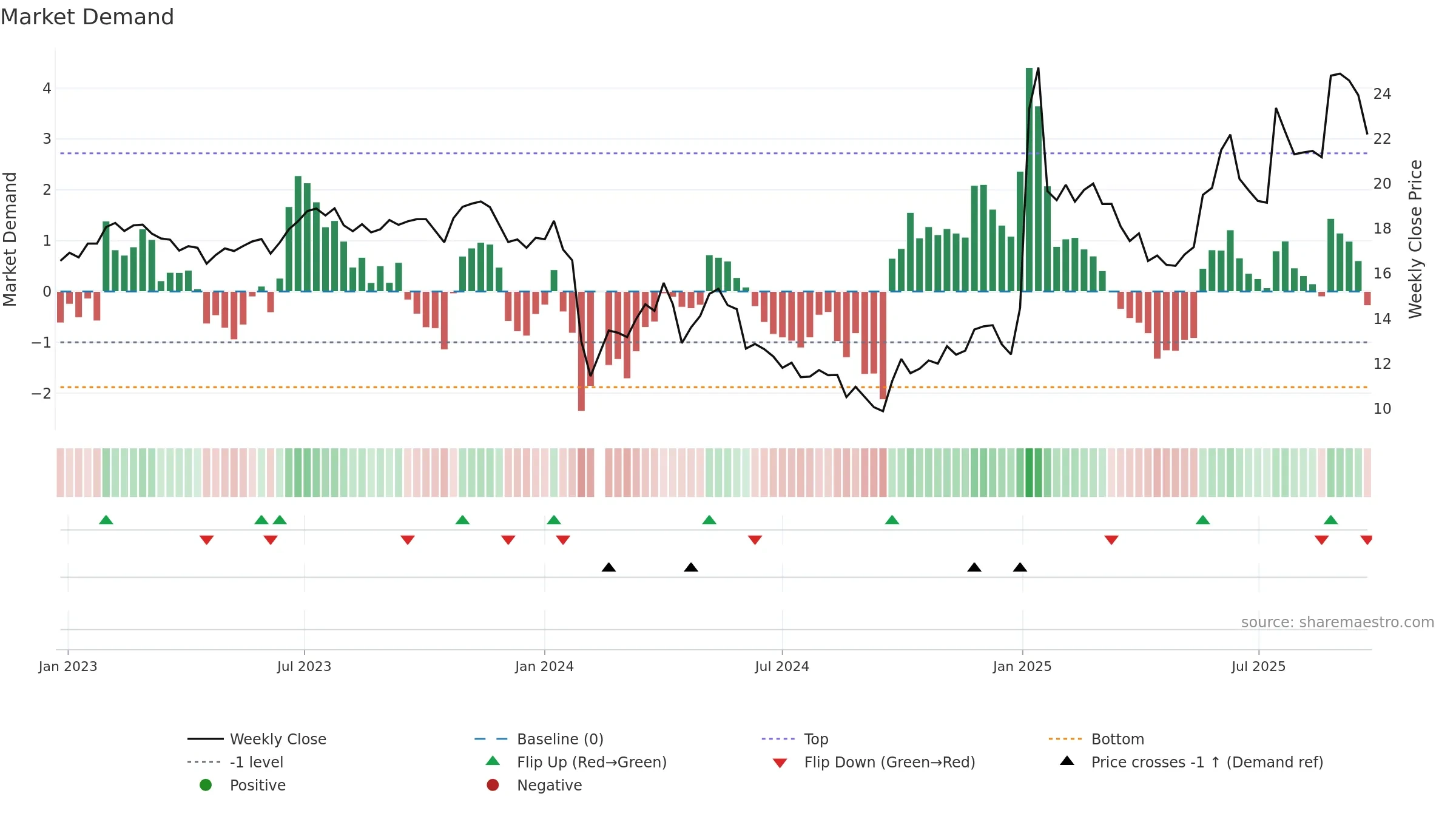Viewport: 1456px width, 819px height.
Task: Click the Flip Up triangle in late May 2023
Action: (x=261, y=520)
